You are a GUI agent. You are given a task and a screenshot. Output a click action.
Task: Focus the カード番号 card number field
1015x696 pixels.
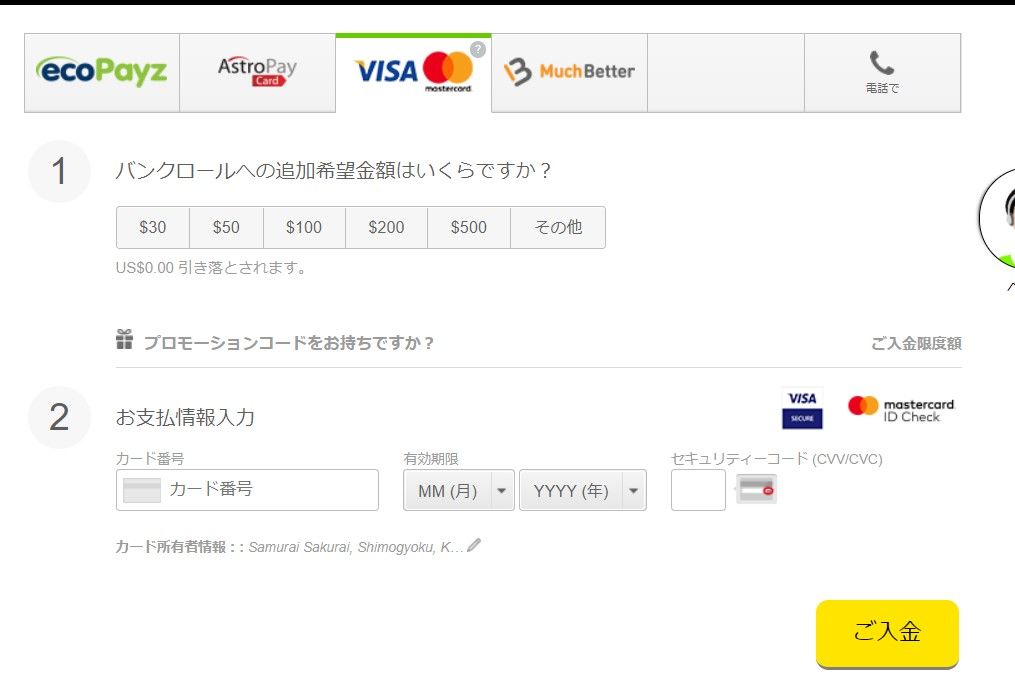(x=247, y=490)
